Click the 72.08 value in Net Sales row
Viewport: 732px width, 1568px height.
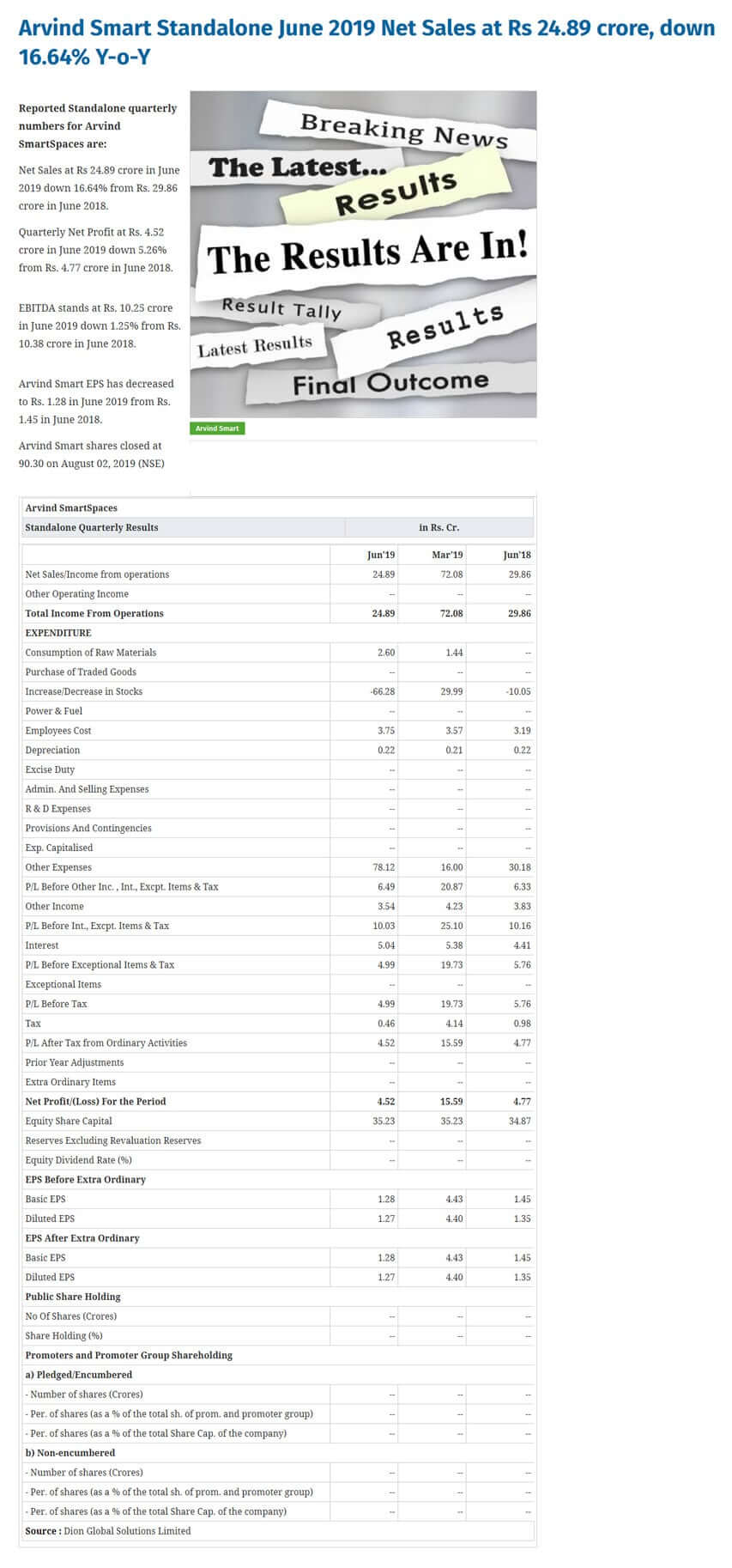[x=451, y=574]
